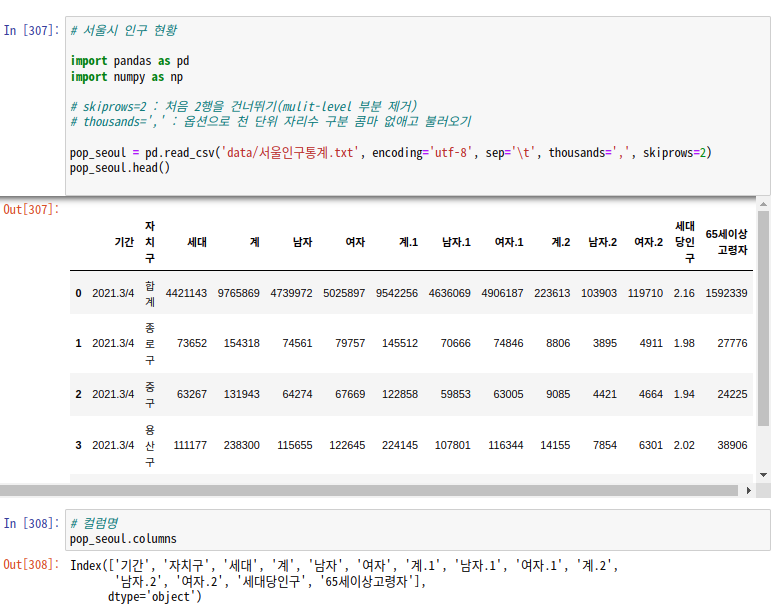Click the vertical scrollbar up arrow in output

[x=764, y=204]
